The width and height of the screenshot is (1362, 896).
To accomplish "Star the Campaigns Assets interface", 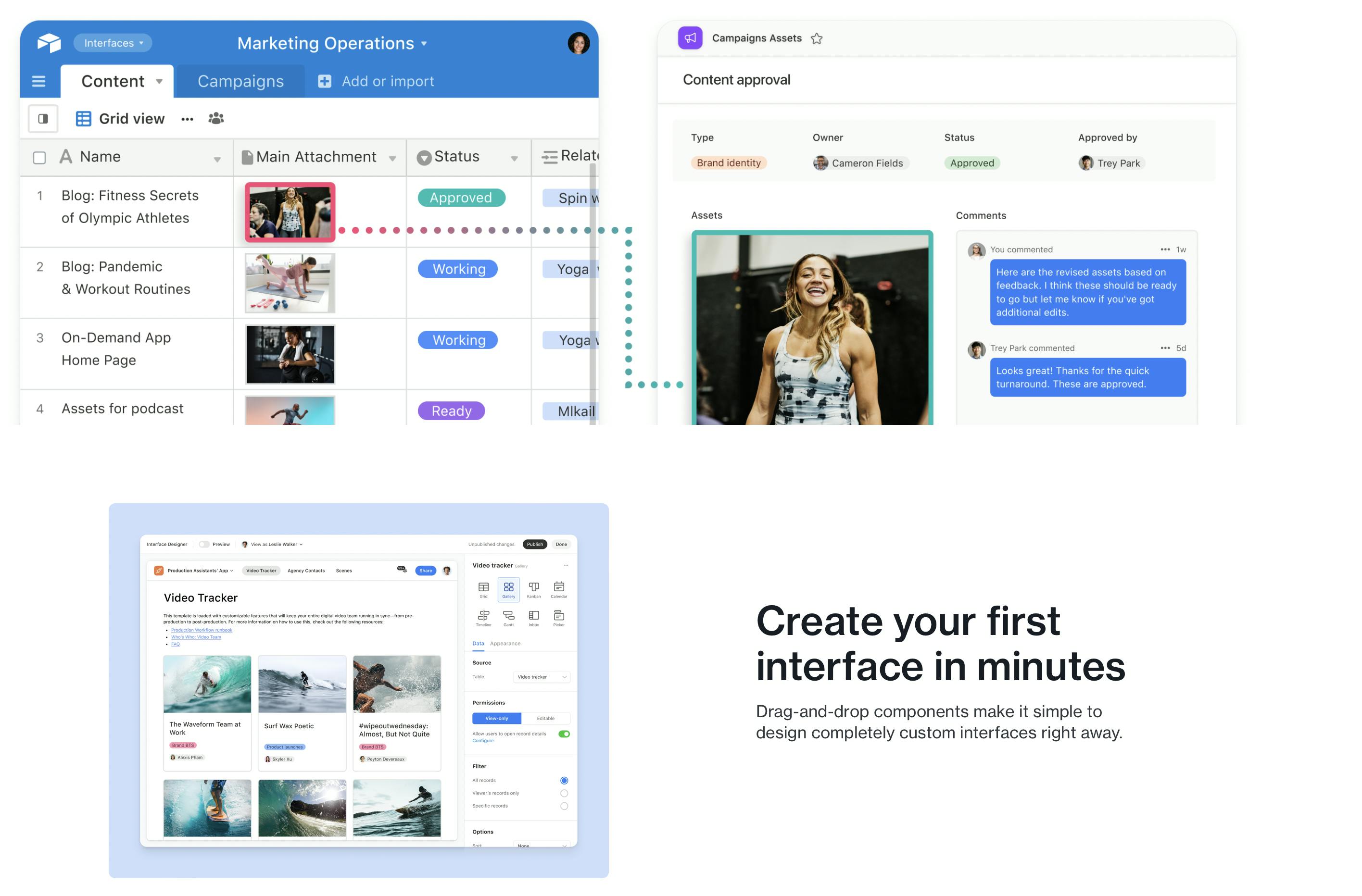I will (x=817, y=38).
